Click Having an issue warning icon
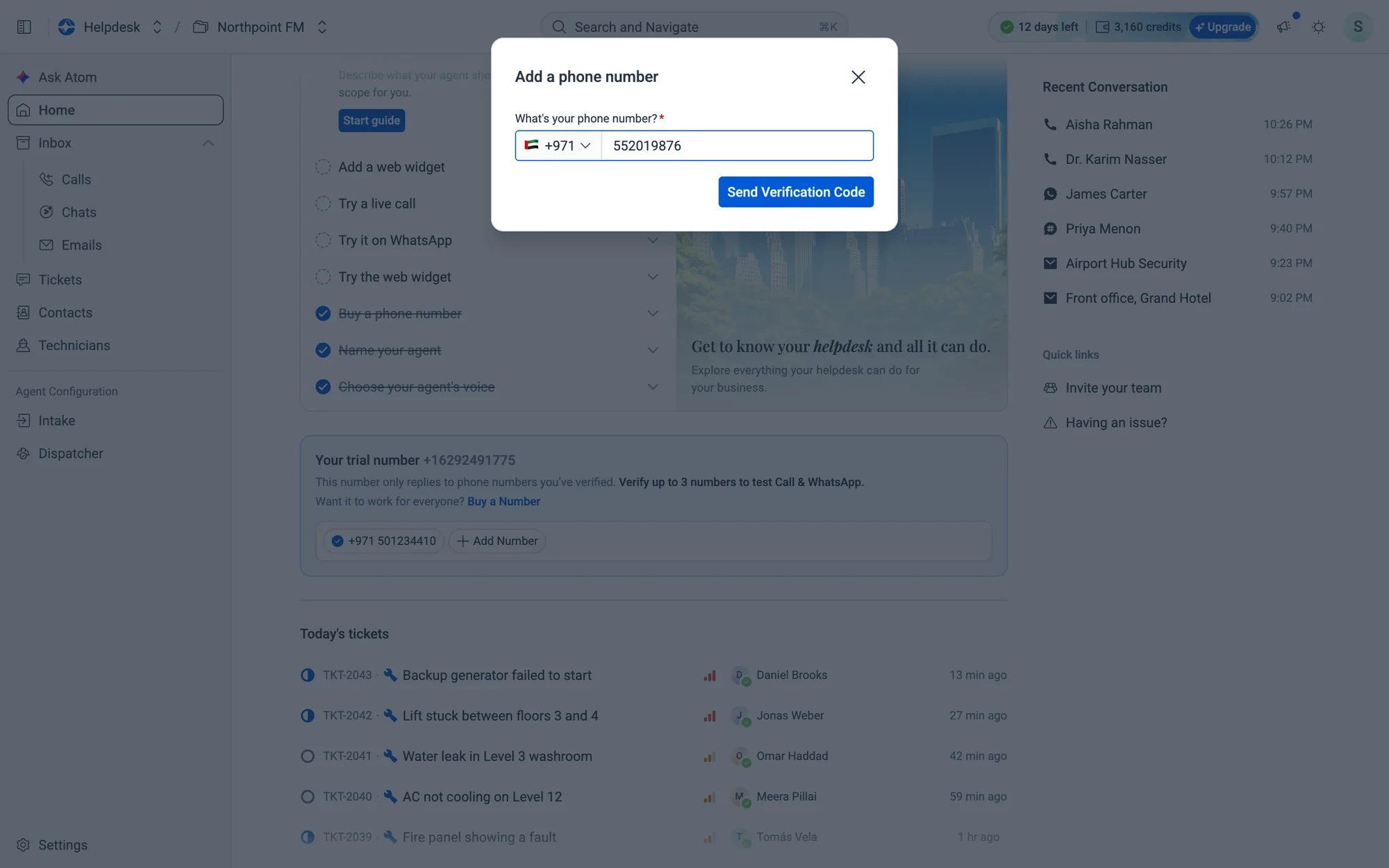This screenshot has width=1389, height=868. [1050, 422]
